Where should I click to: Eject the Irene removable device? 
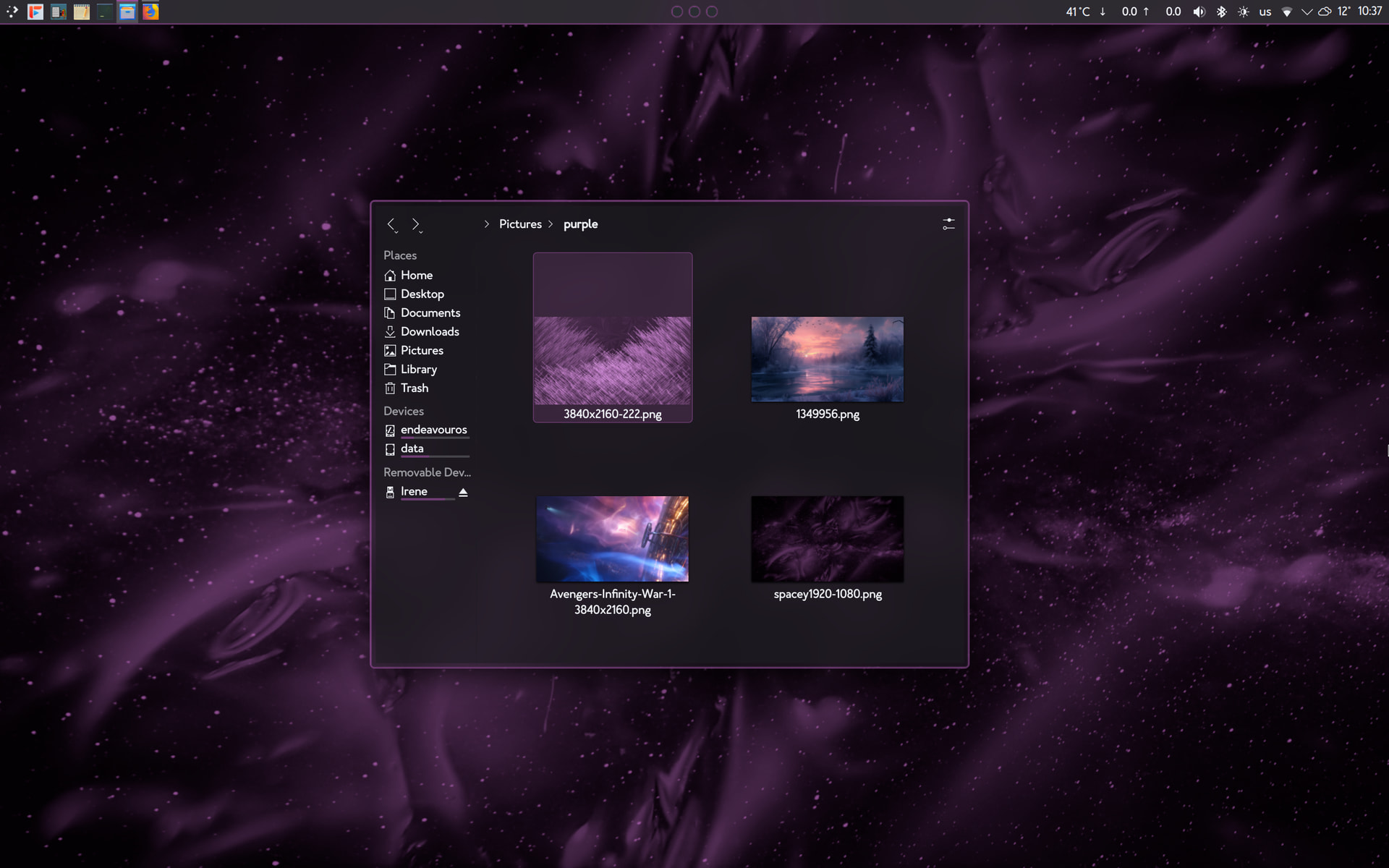coord(463,492)
